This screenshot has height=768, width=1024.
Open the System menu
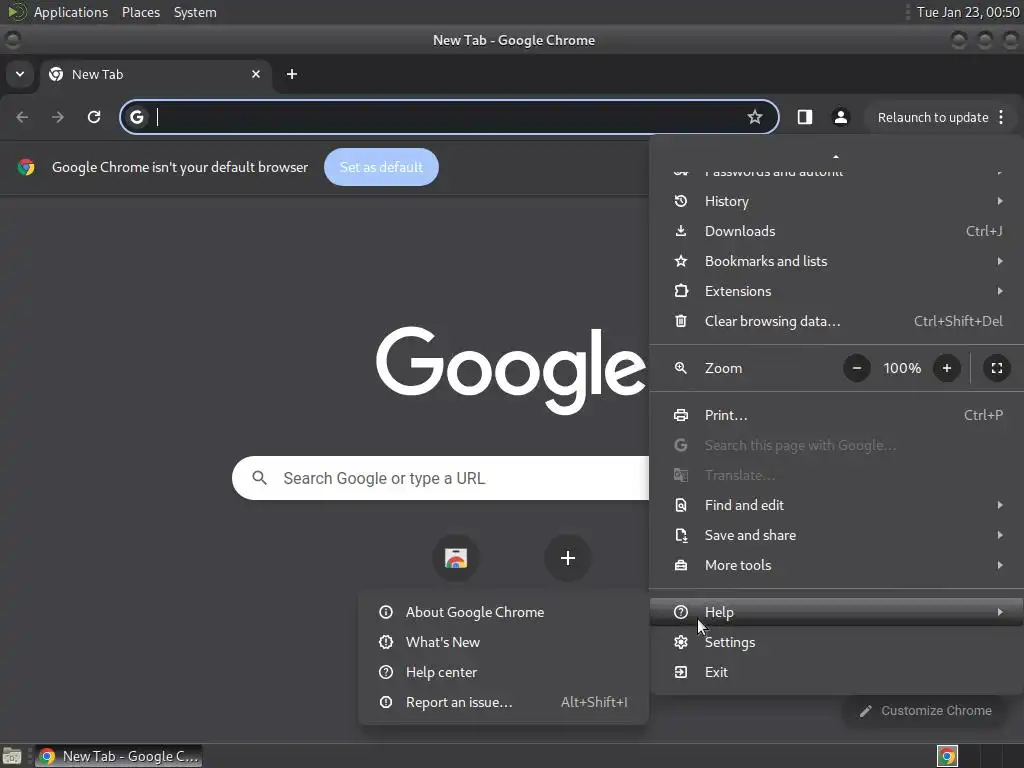click(x=195, y=12)
